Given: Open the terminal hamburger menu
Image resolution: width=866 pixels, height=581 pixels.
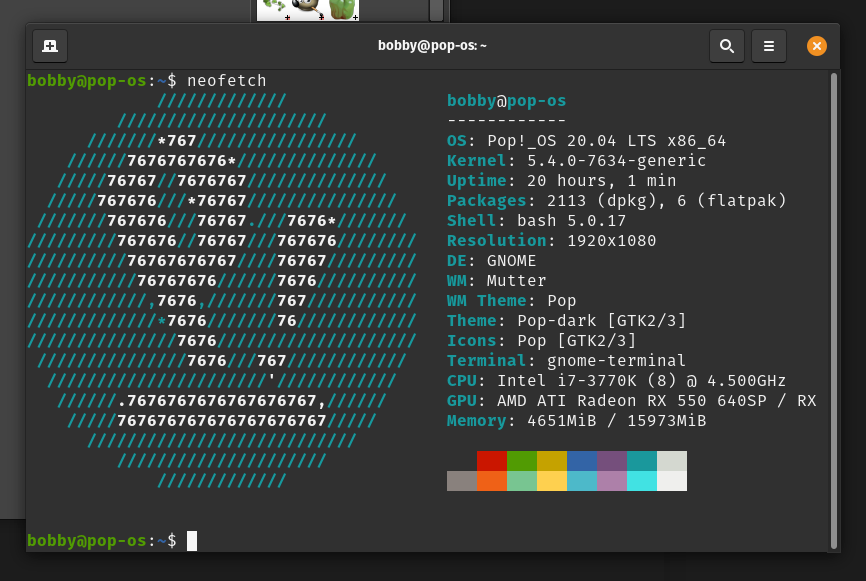Looking at the screenshot, I should coord(769,46).
